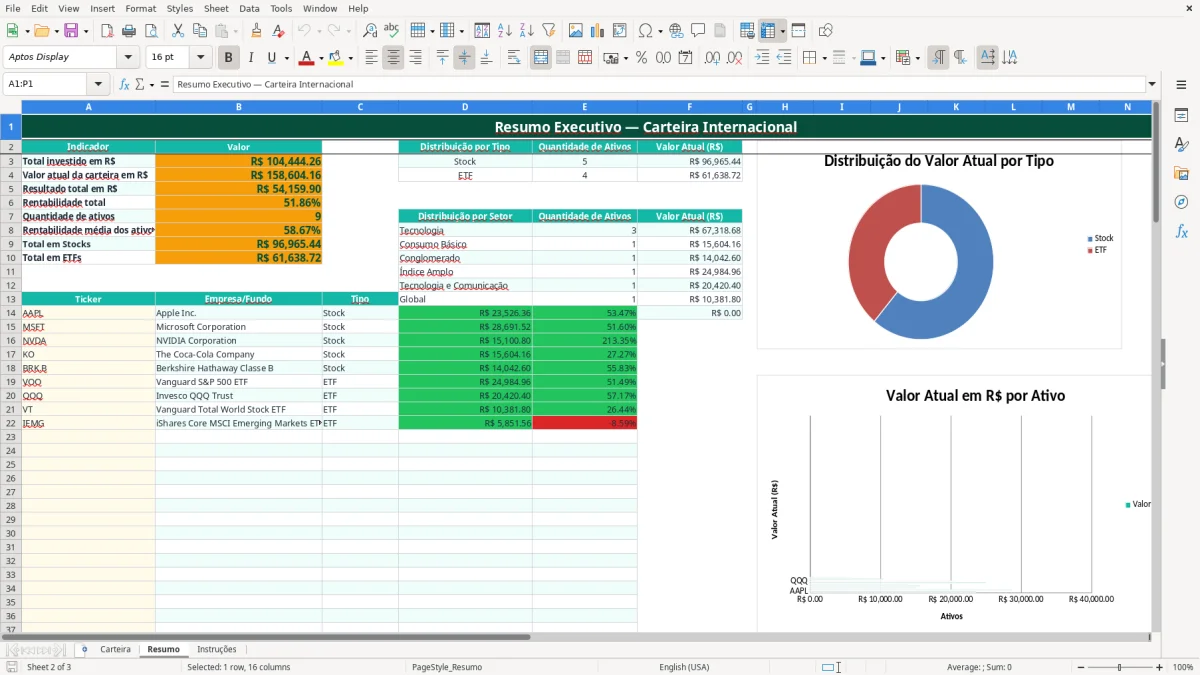Open the Sheet menu
Screen dimensions: 1200x675
[x=216, y=8]
